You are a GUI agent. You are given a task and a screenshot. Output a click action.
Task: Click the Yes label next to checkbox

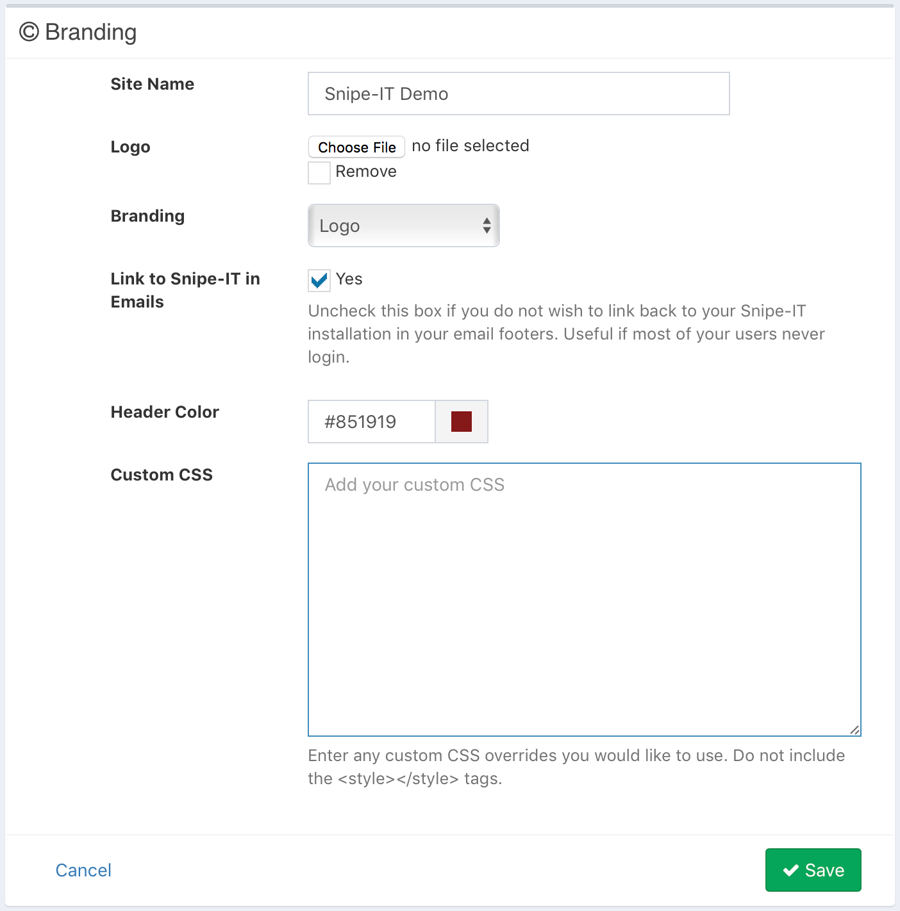coord(349,279)
